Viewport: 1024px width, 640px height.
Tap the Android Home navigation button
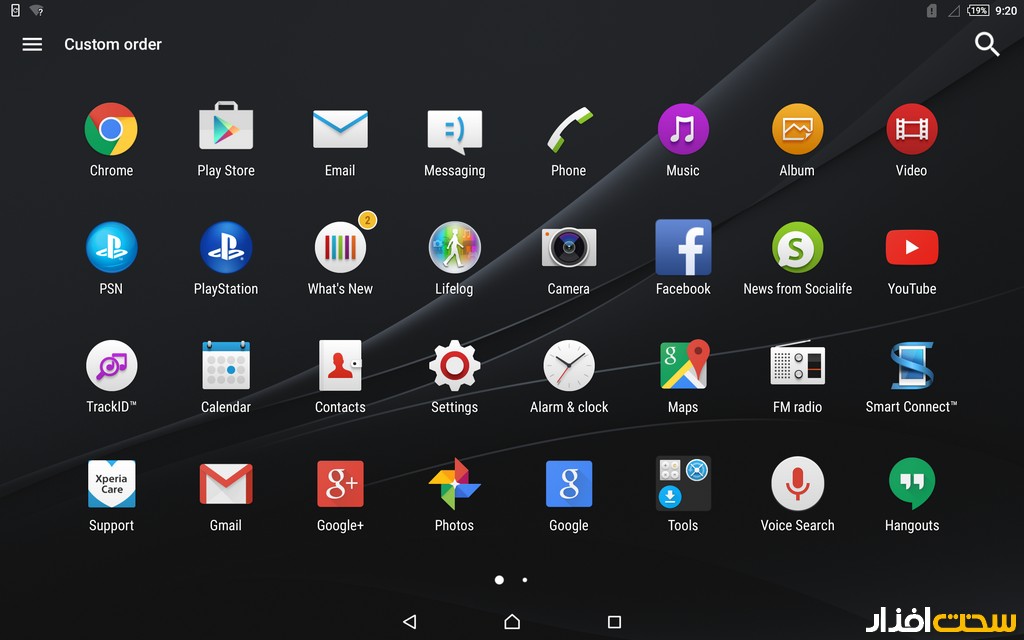tap(512, 622)
